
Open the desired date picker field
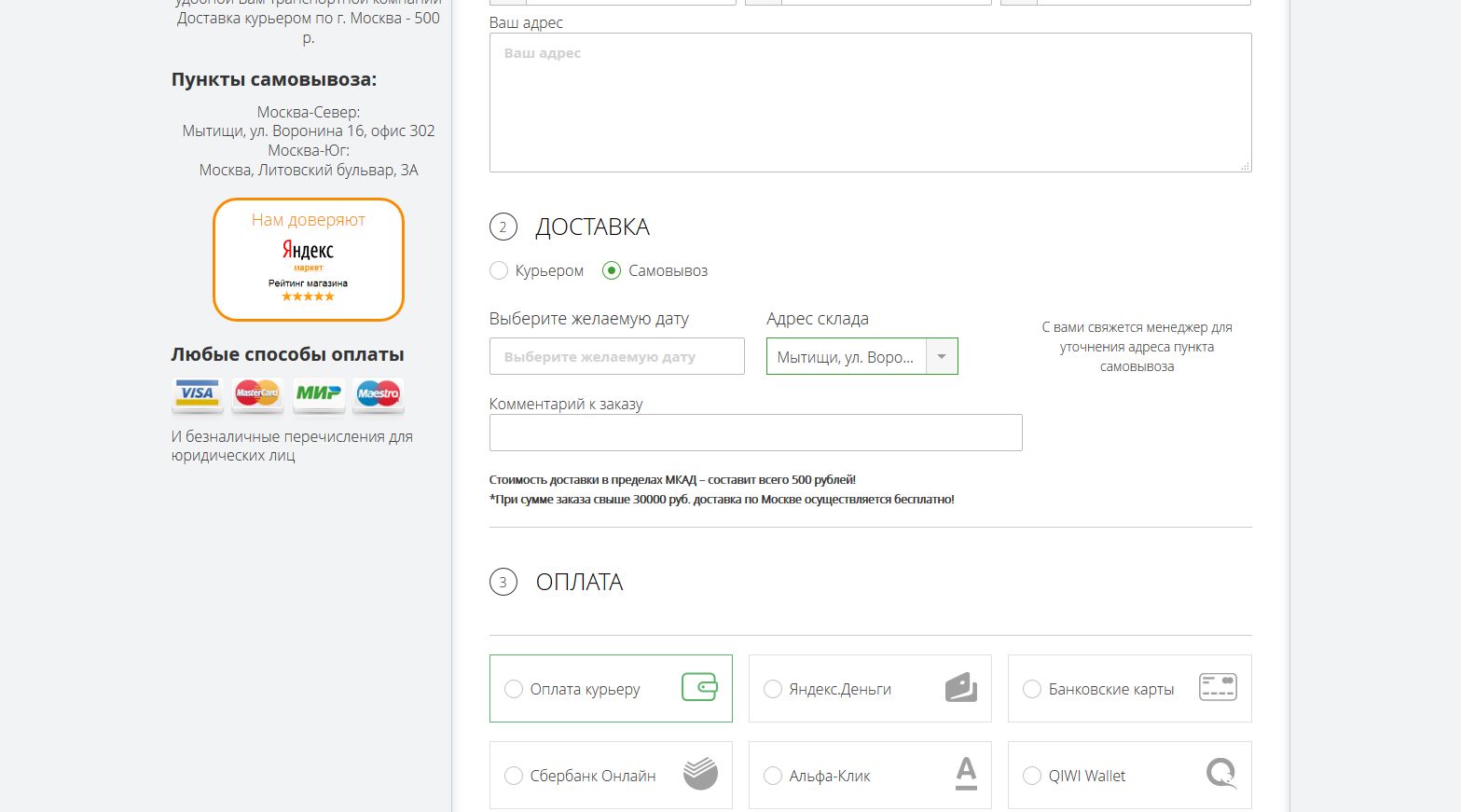click(616, 357)
